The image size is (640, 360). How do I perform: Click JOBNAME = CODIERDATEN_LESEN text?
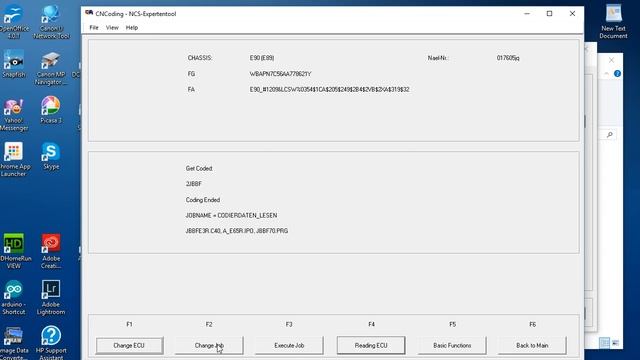231,215
